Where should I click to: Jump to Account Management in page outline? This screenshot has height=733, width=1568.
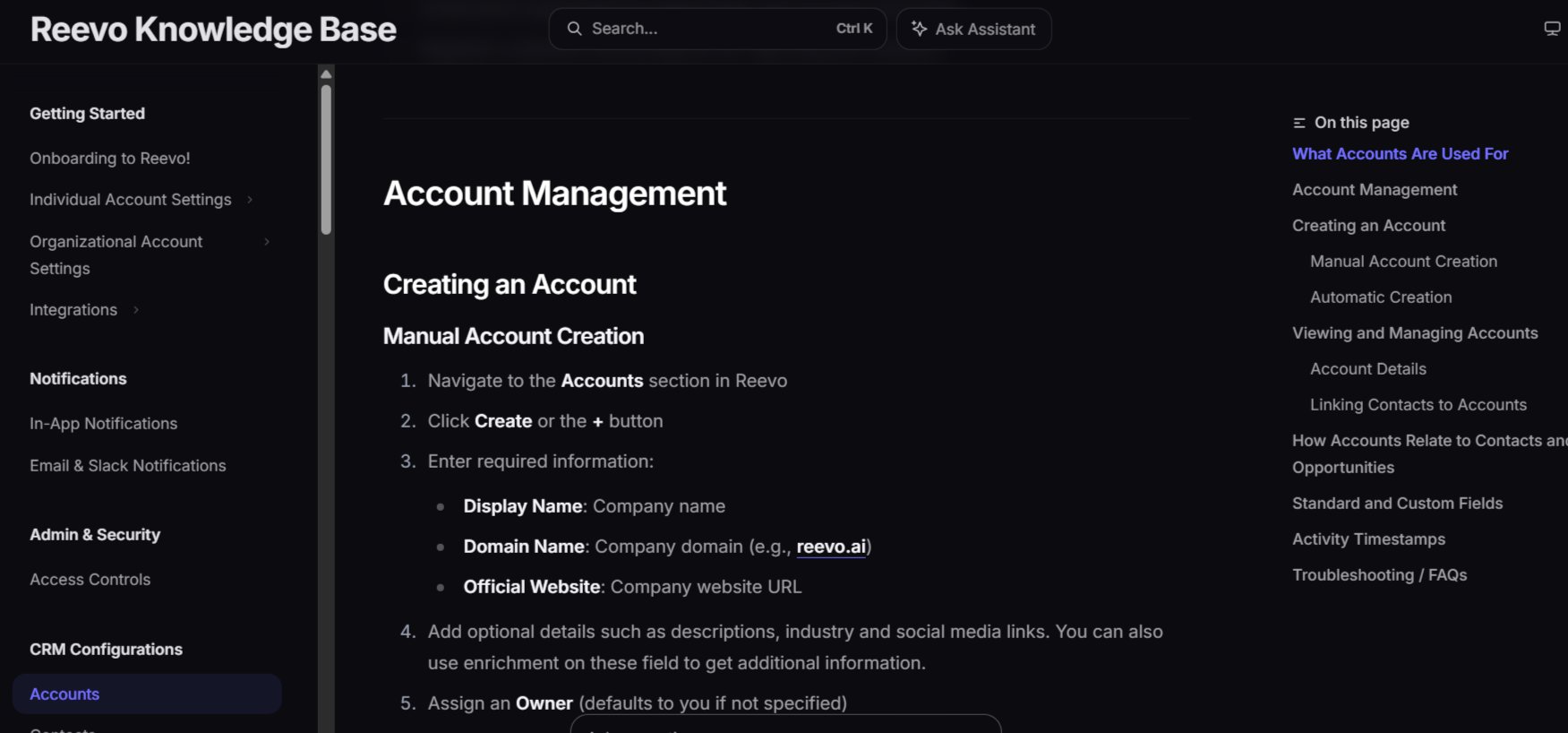click(1375, 190)
